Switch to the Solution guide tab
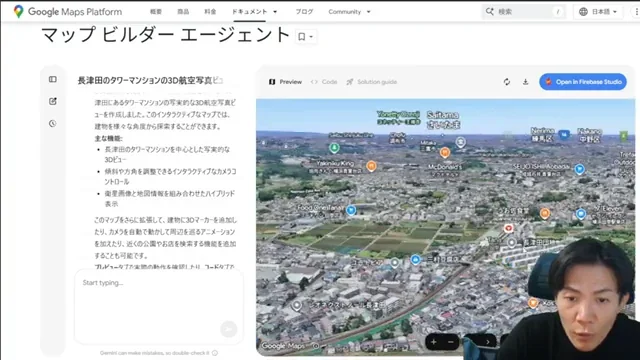The image size is (640, 360). click(371, 82)
